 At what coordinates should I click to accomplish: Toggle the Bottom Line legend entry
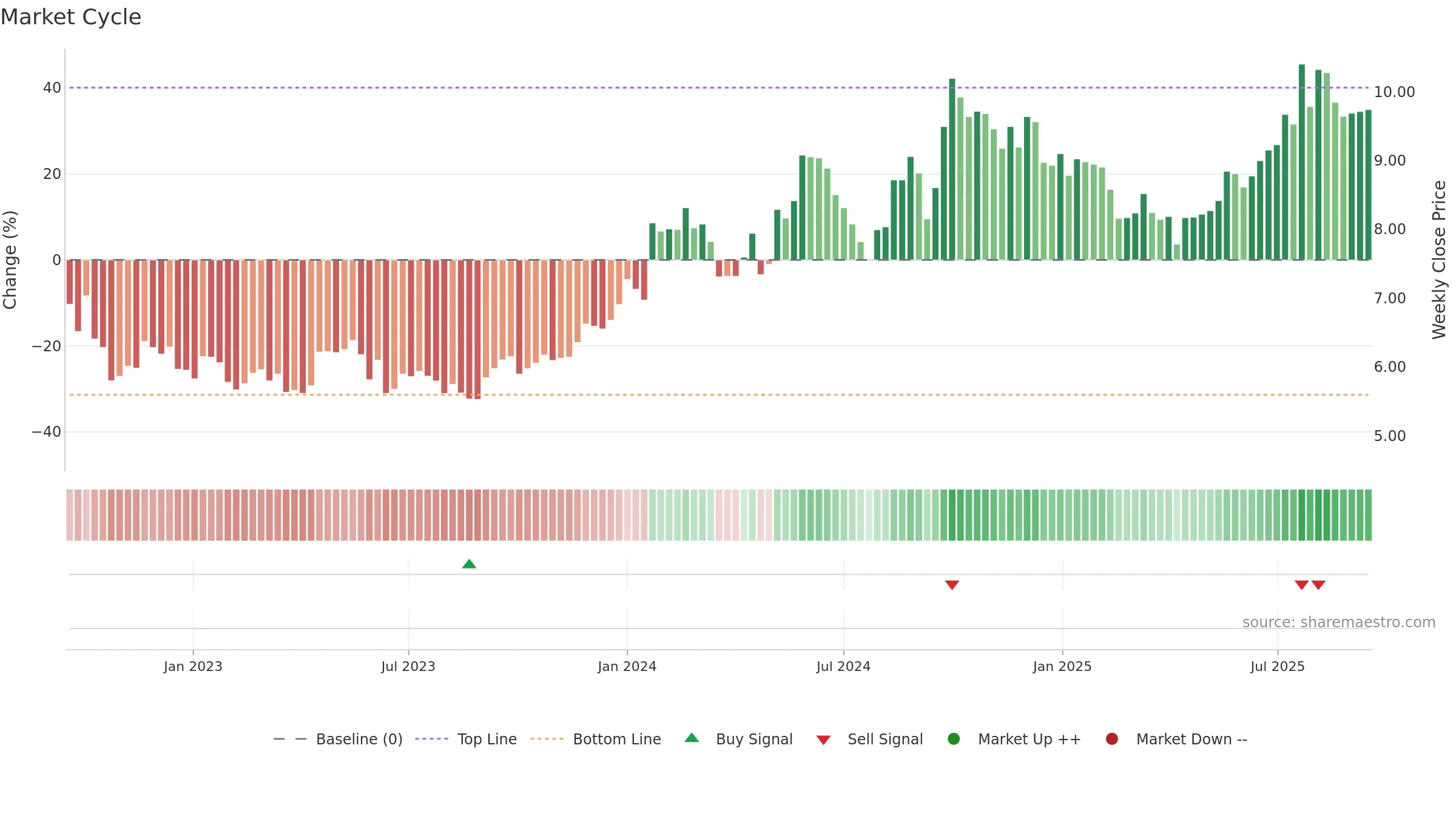click(596, 739)
